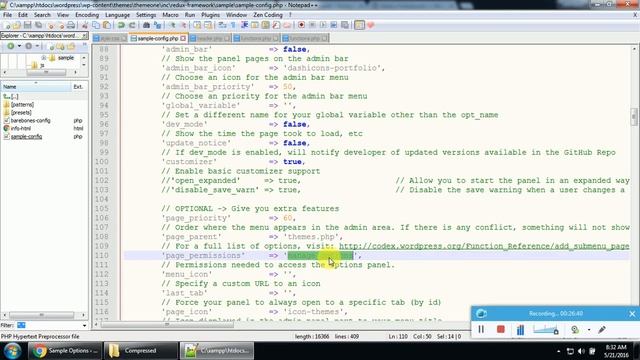The image size is (640, 360).
Task: Click the editor vertical scrollbar thumb
Action: coord(634,117)
